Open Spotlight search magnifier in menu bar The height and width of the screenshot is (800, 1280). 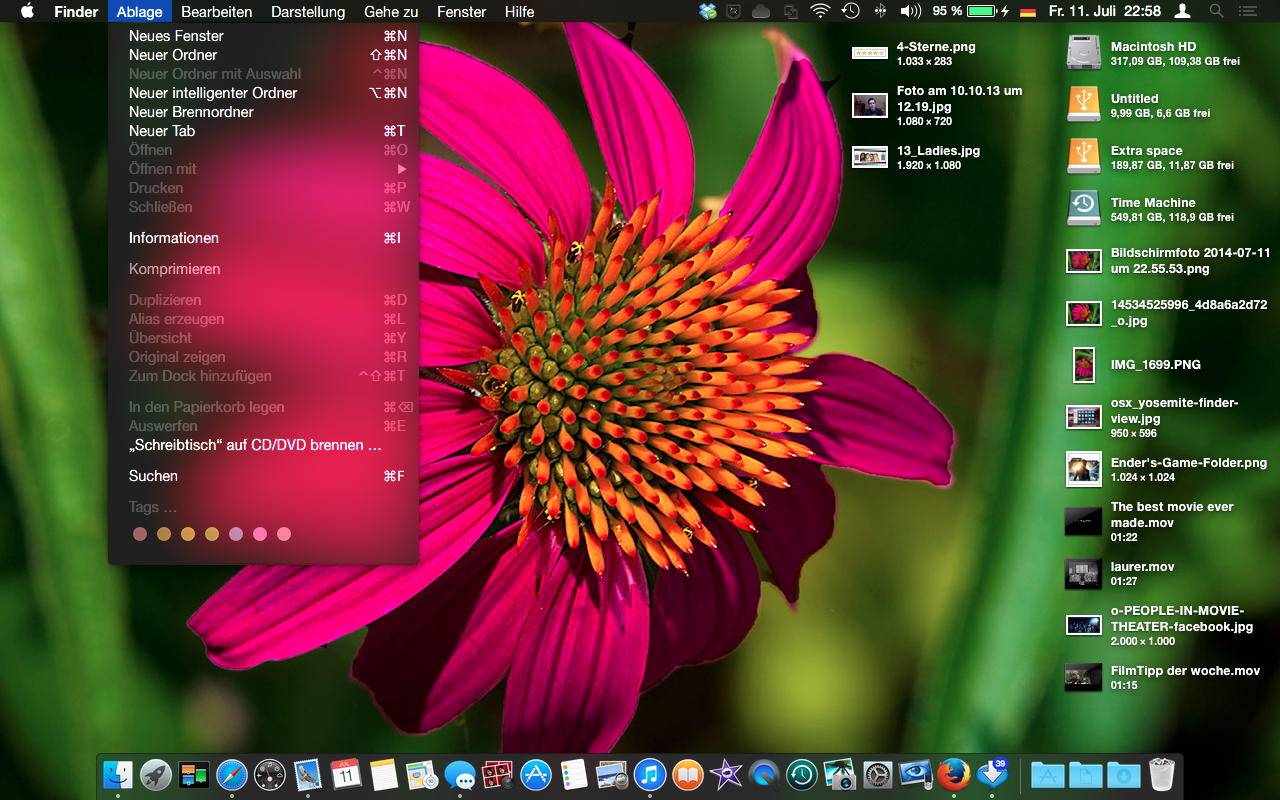tap(1216, 12)
